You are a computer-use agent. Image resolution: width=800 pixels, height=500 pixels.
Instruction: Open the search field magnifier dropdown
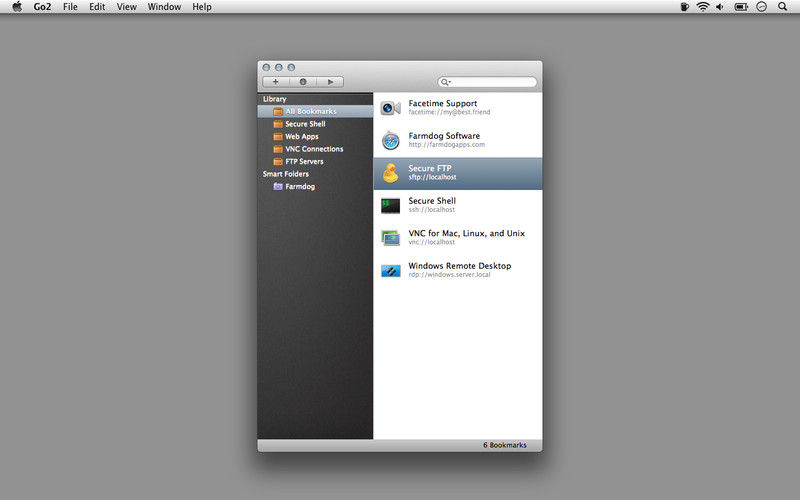446,82
